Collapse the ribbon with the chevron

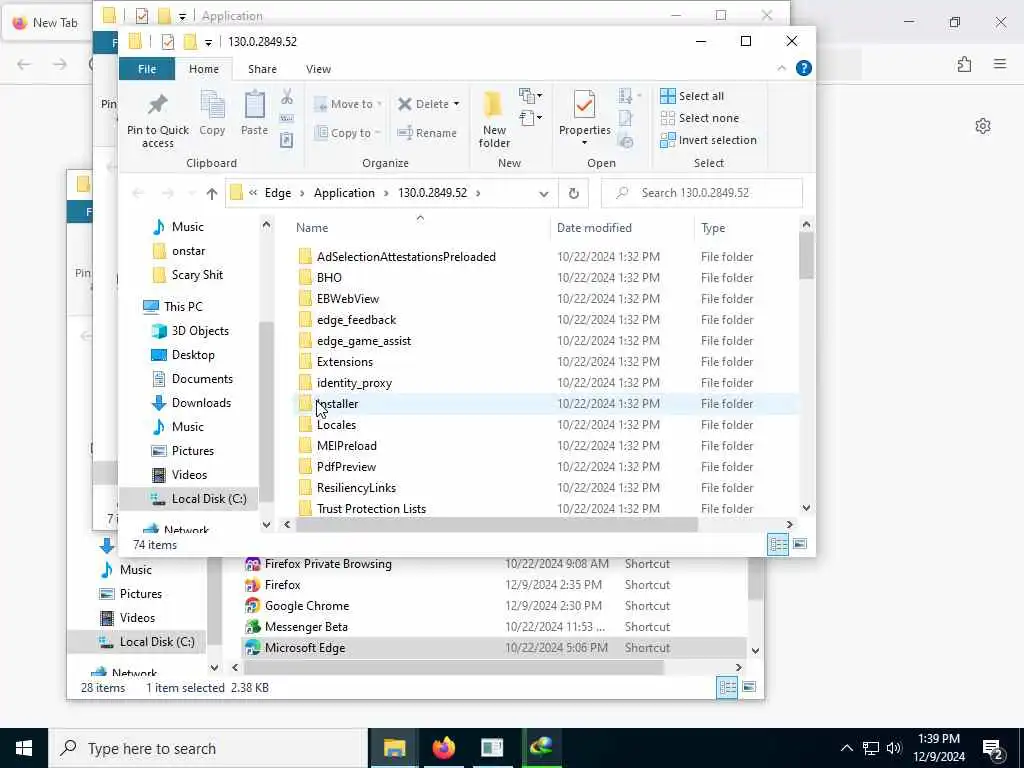point(782,68)
